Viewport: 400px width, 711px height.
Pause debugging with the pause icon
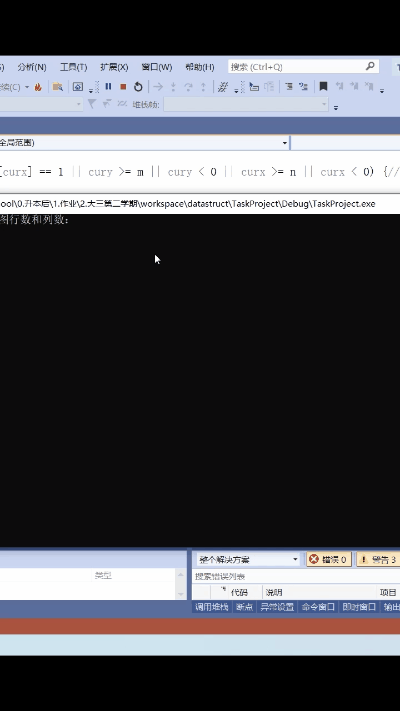[x=108, y=86]
